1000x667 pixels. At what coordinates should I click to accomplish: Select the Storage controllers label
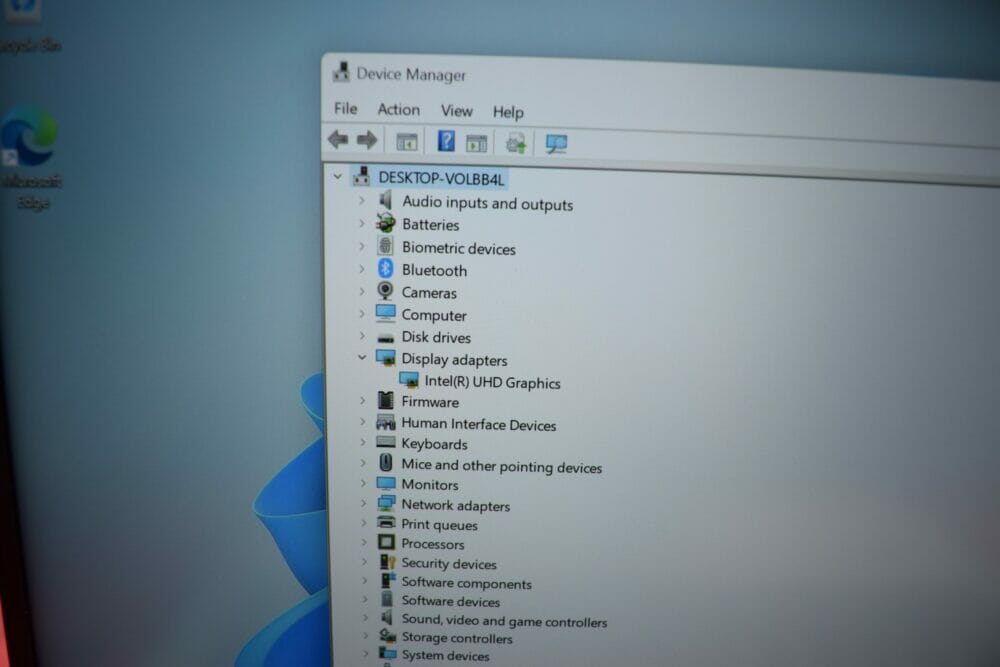457,638
